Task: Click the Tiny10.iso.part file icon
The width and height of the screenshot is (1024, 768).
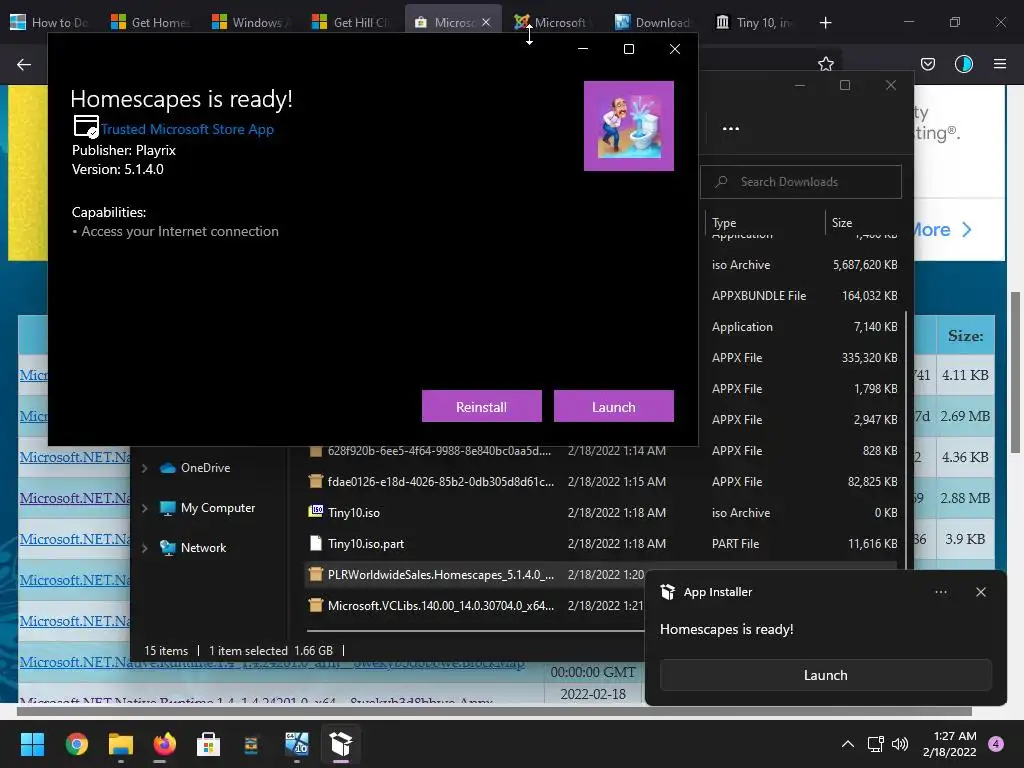Action: pyautogui.click(x=315, y=543)
